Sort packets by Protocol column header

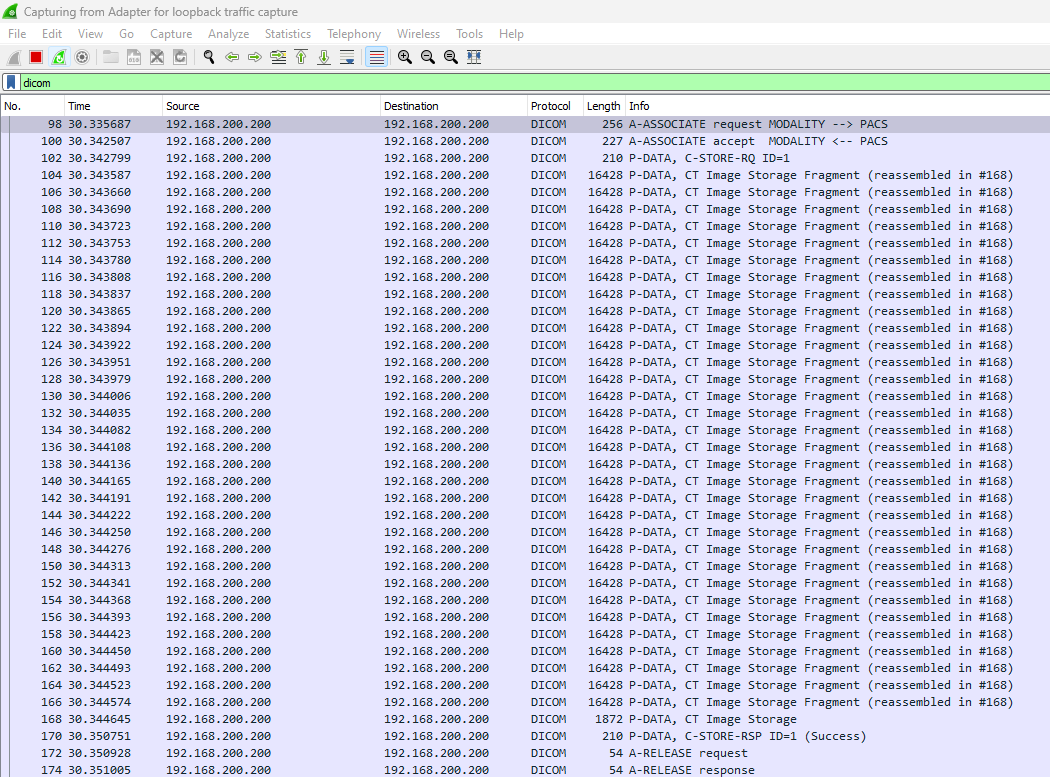[x=551, y=106]
